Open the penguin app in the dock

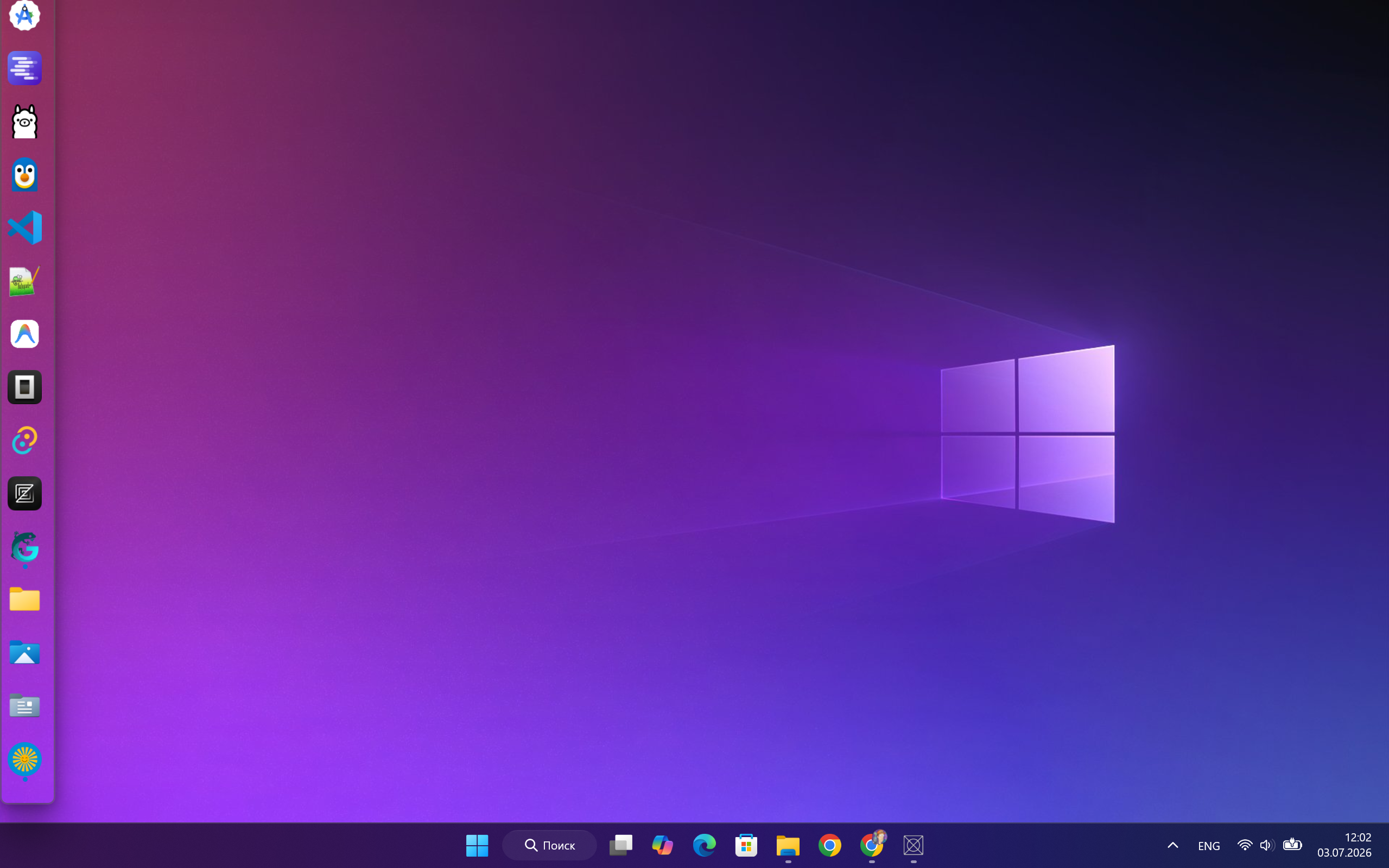click(24, 175)
